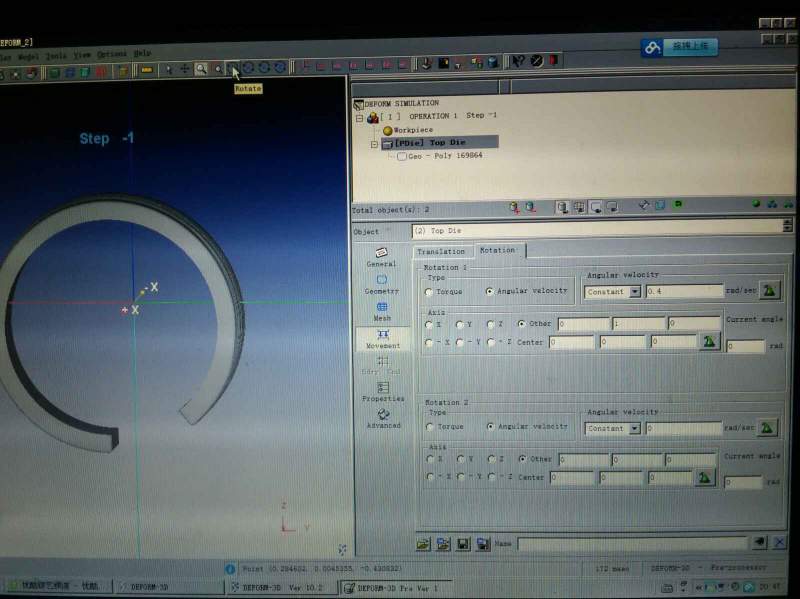
Task: Choose Other axis for Rotation 1
Action: 521,323
